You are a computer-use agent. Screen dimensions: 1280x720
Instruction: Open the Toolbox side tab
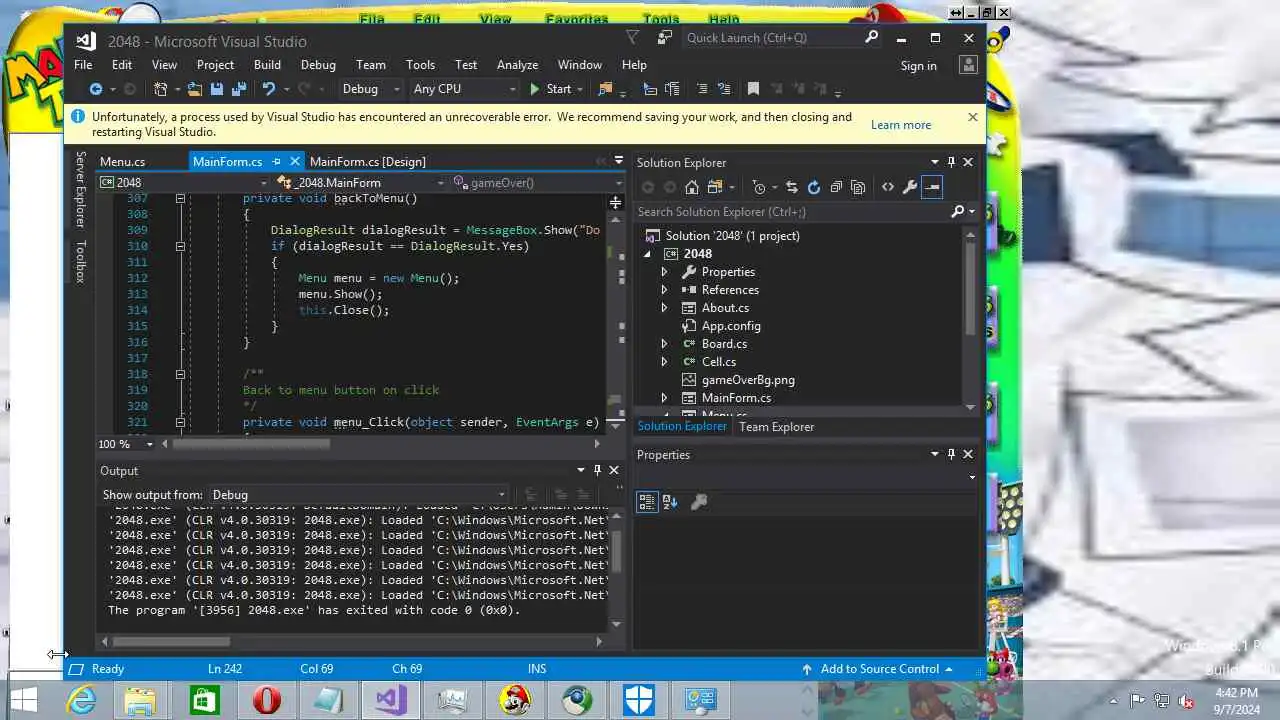81,262
